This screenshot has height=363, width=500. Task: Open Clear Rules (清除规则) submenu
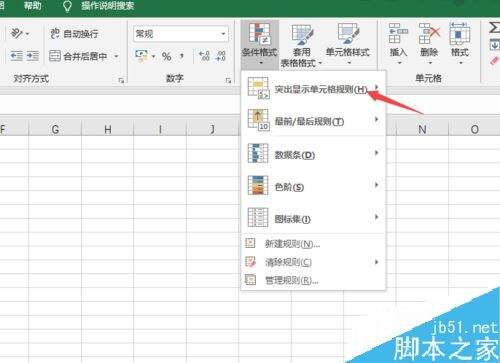point(313,262)
